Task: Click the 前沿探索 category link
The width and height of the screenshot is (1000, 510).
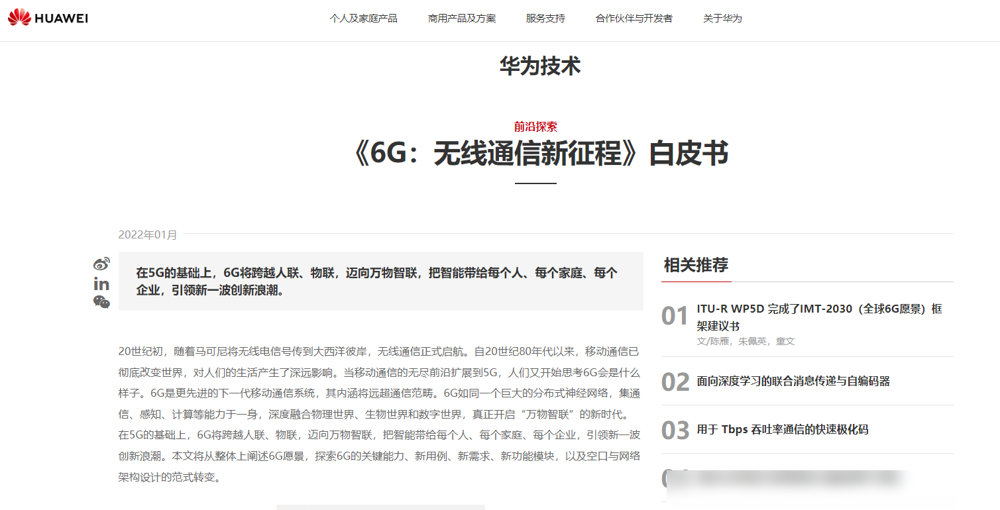Action: pos(536,127)
